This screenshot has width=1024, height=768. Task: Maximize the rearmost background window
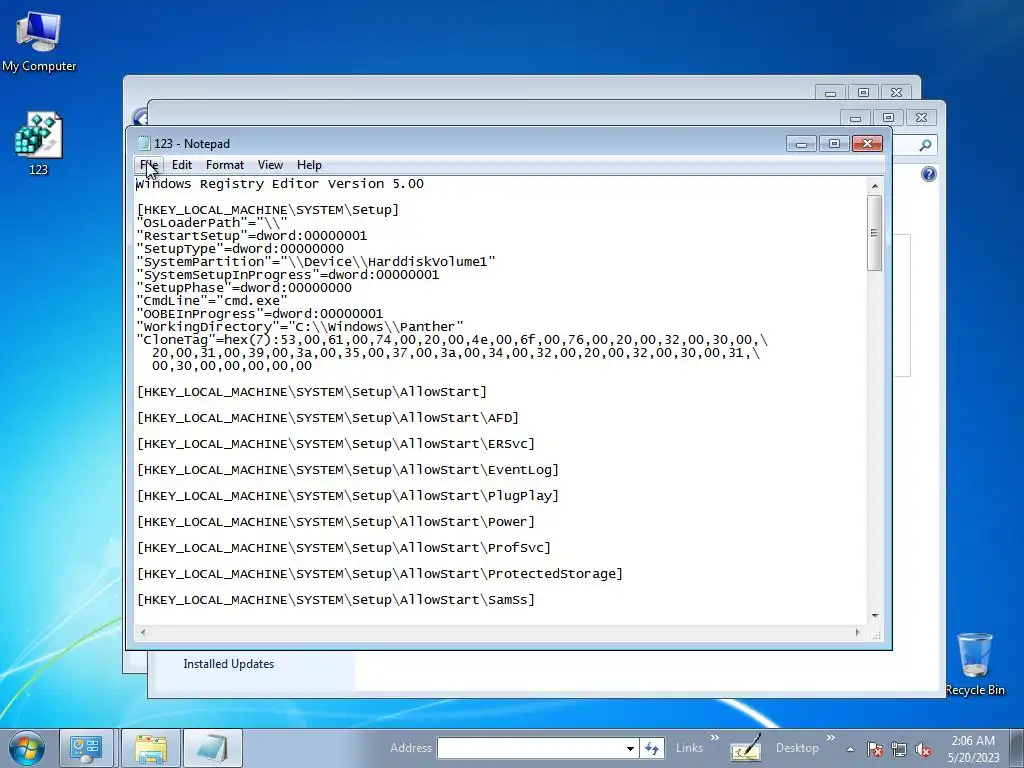coord(863,93)
